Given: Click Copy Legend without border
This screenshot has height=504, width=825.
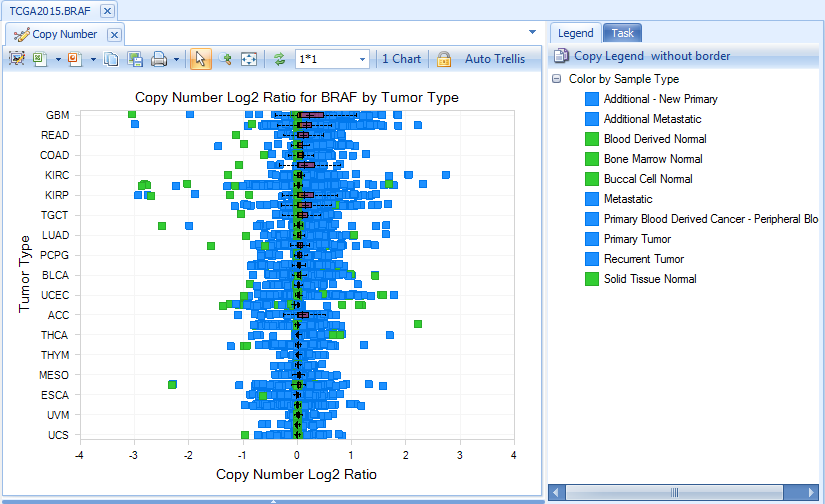Looking at the screenshot, I should pos(652,56).
